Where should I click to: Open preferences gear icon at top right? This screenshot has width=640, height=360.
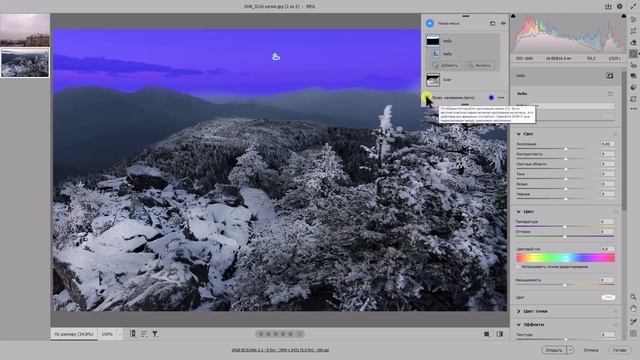click(620, 6)
